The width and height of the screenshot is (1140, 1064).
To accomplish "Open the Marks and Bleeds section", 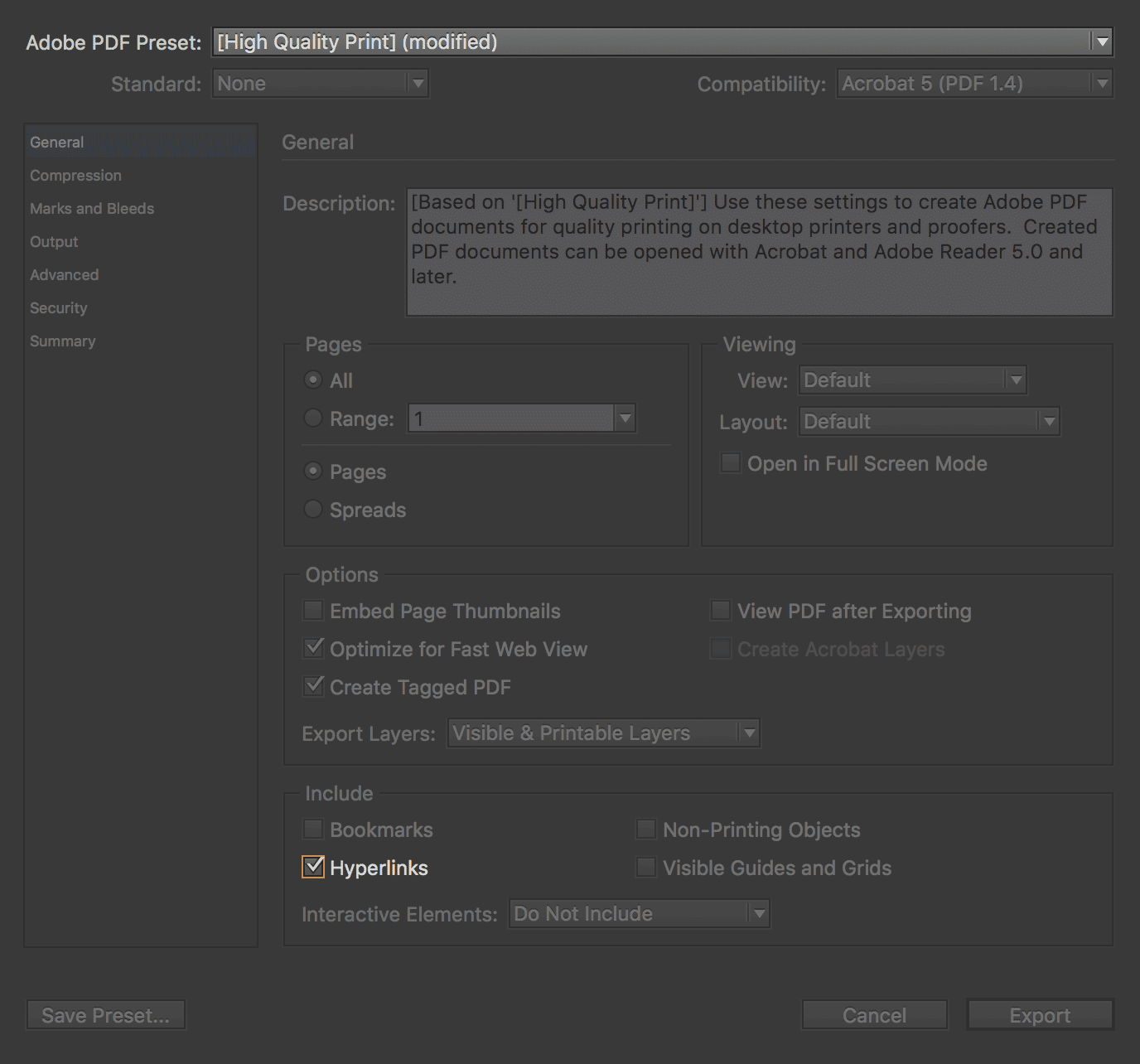I will (x=92, y=209).
